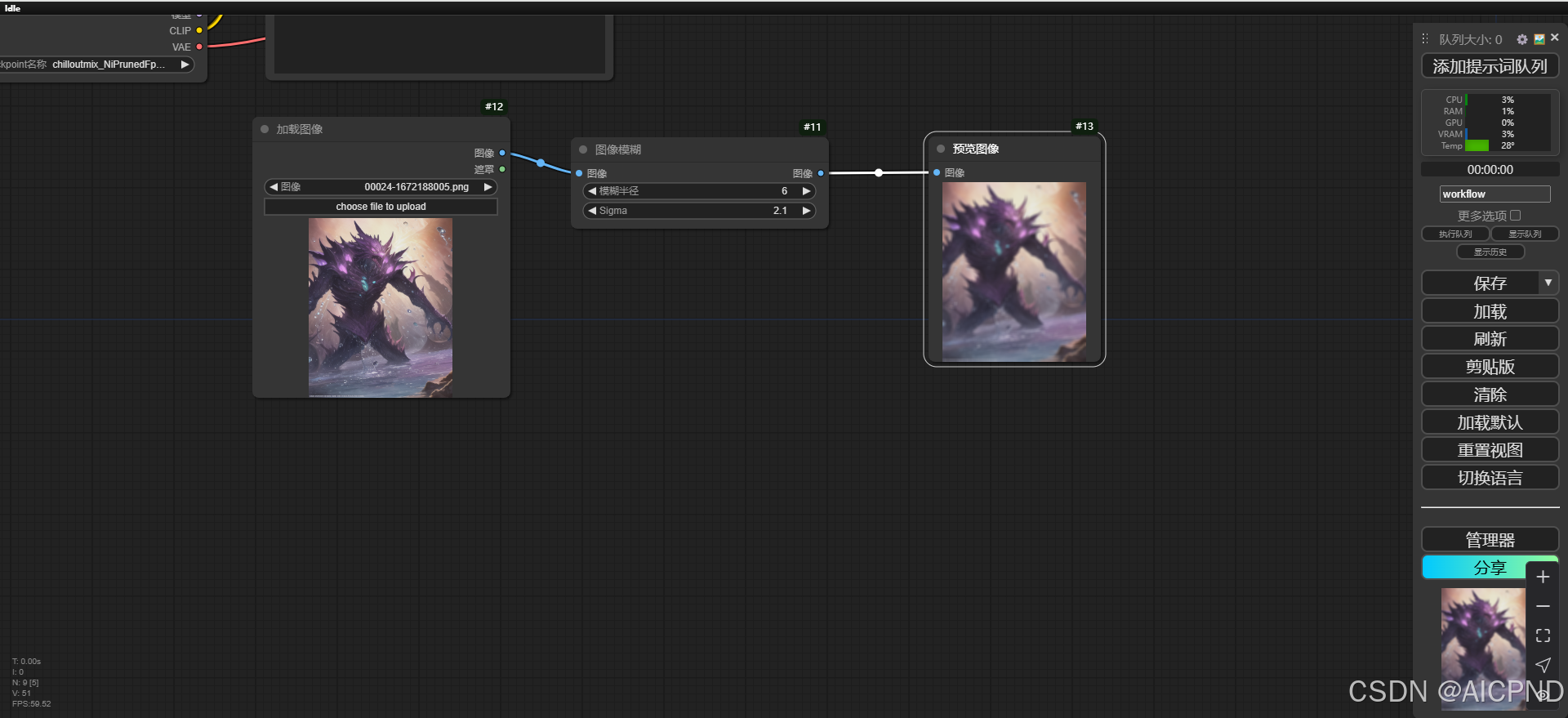The image size is (1568, 718).
Task: Open the 管理器 button
Action: coord(1490,540)
